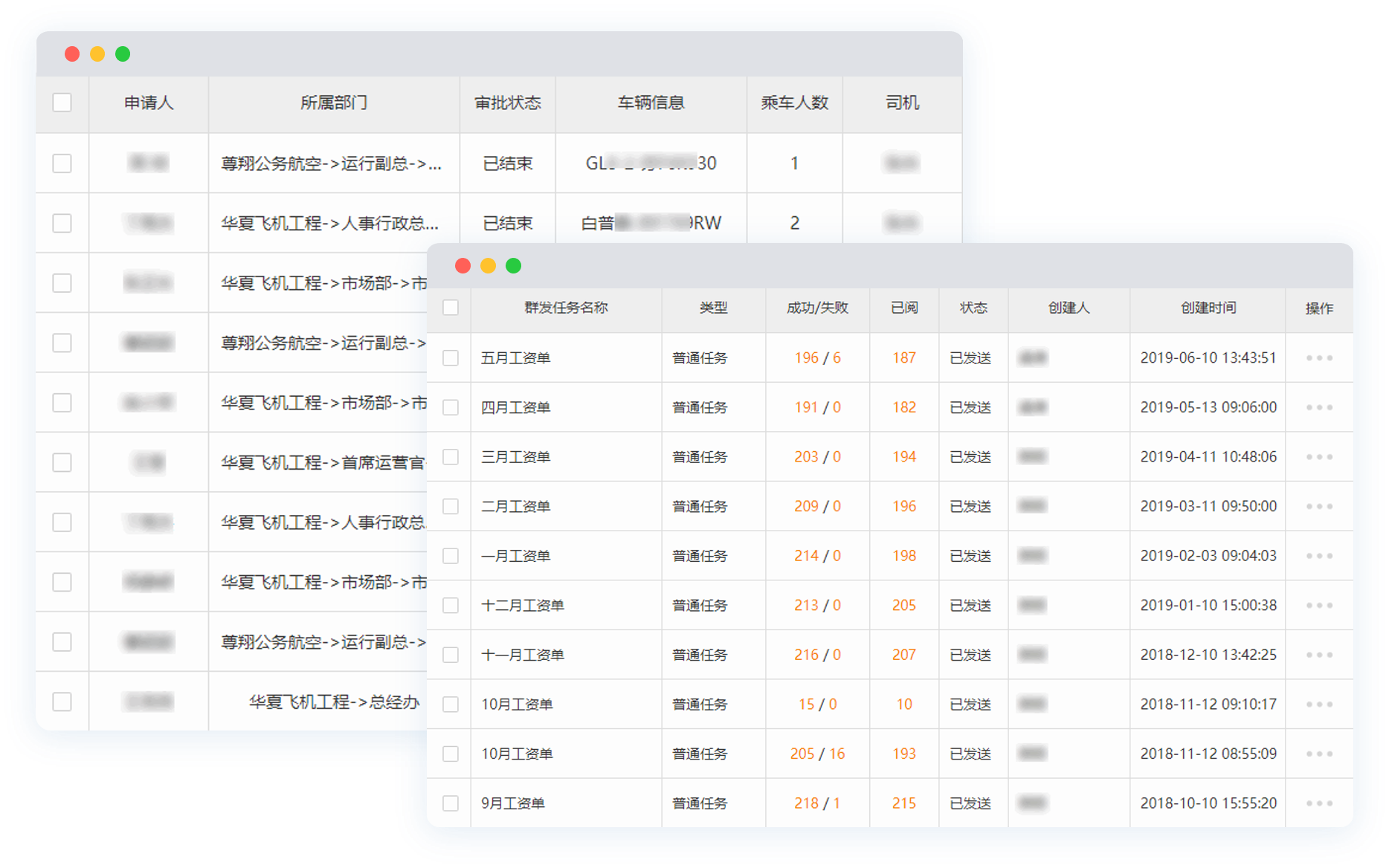Click 类型 column header
The height and width of the screenshot is (868, 1389).
point(713,308)
